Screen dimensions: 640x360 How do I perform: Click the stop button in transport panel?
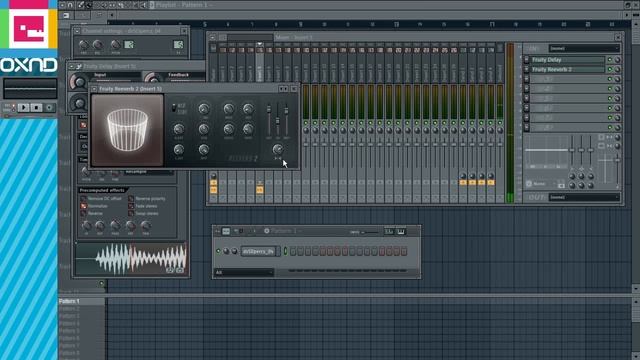point(36,108)
